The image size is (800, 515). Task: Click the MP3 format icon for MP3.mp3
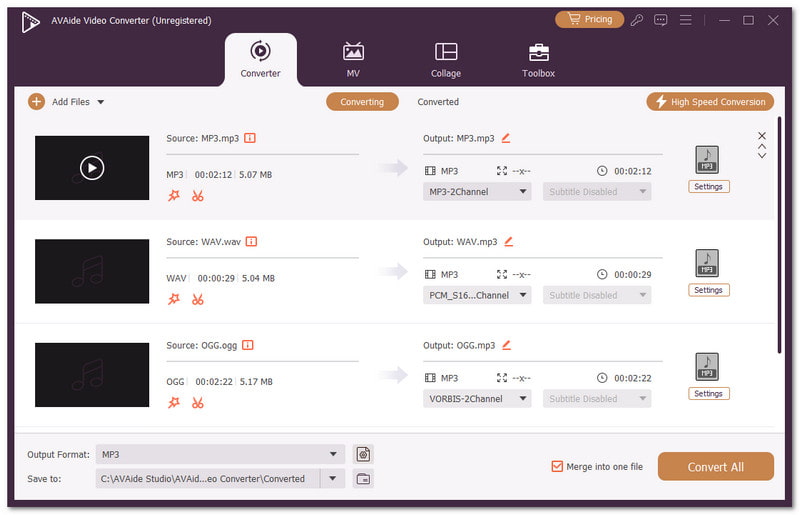[707, 160]
